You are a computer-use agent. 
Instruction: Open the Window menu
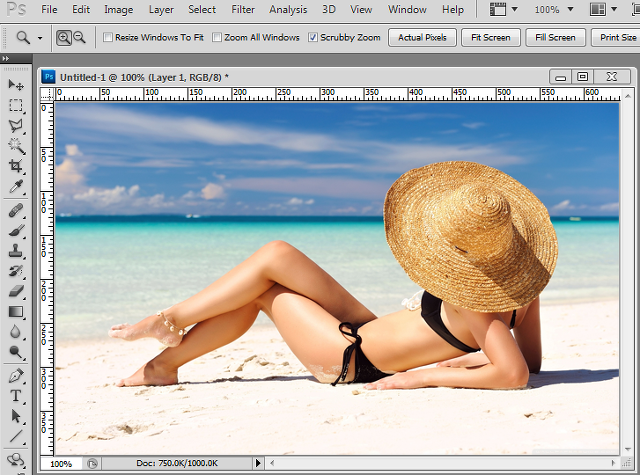point(407,9)
